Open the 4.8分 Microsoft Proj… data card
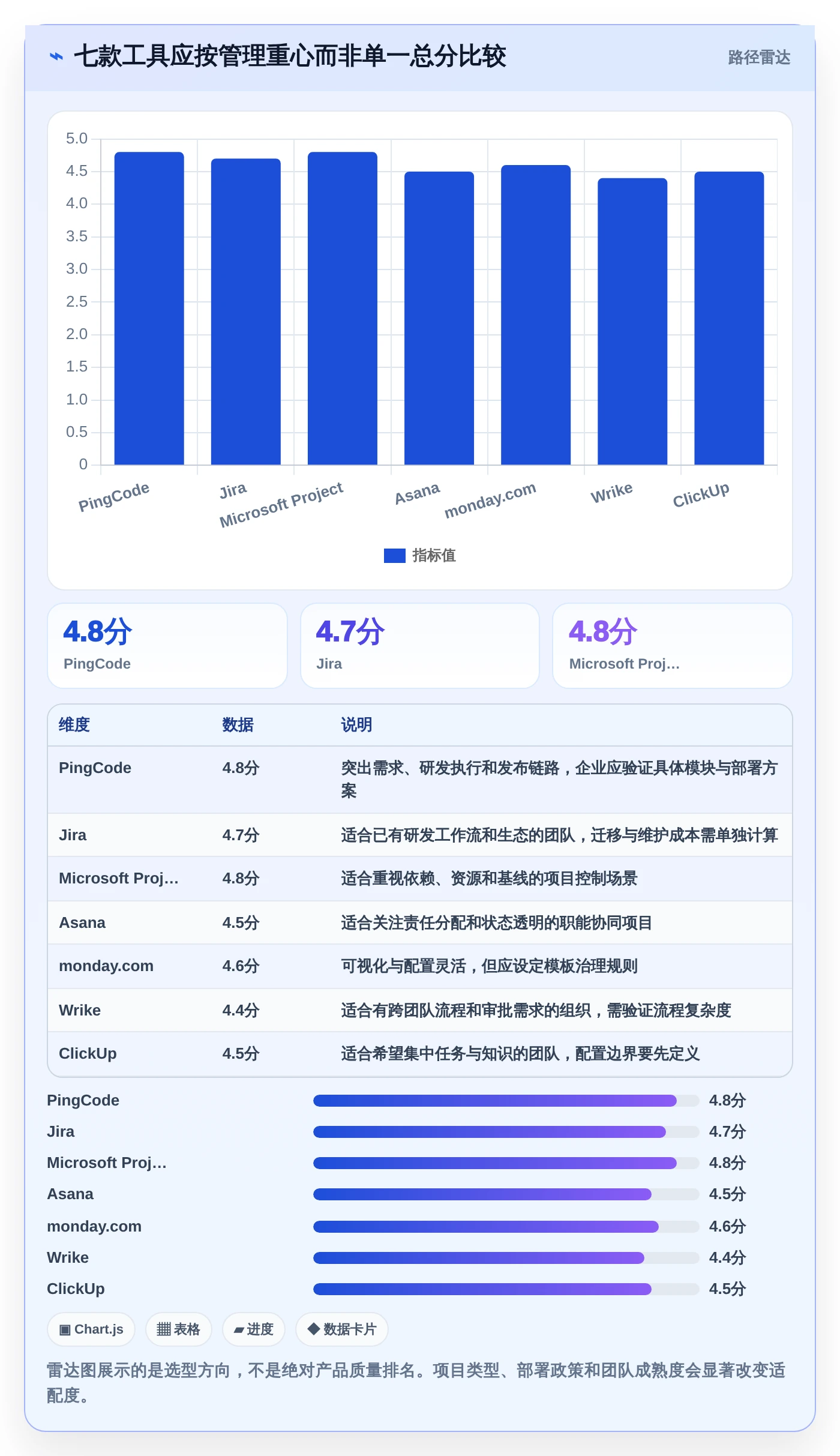Screen dimensions: 840x1456 click(673, 646)
